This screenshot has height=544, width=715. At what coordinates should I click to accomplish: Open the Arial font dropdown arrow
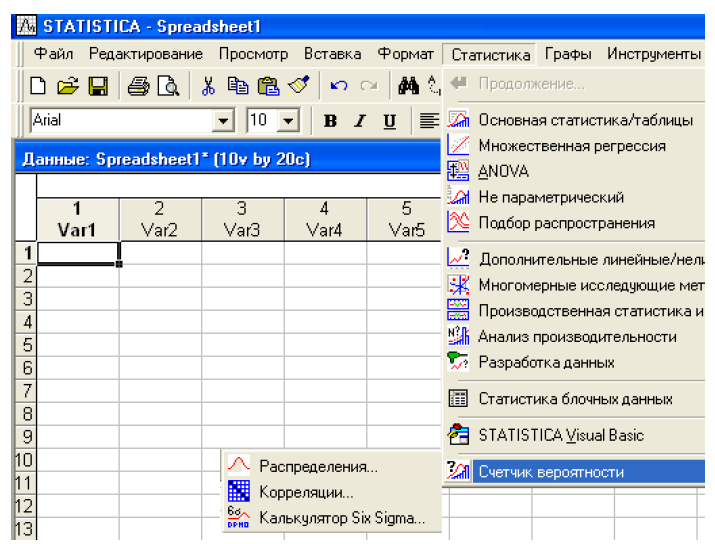(x=223, y=121)
